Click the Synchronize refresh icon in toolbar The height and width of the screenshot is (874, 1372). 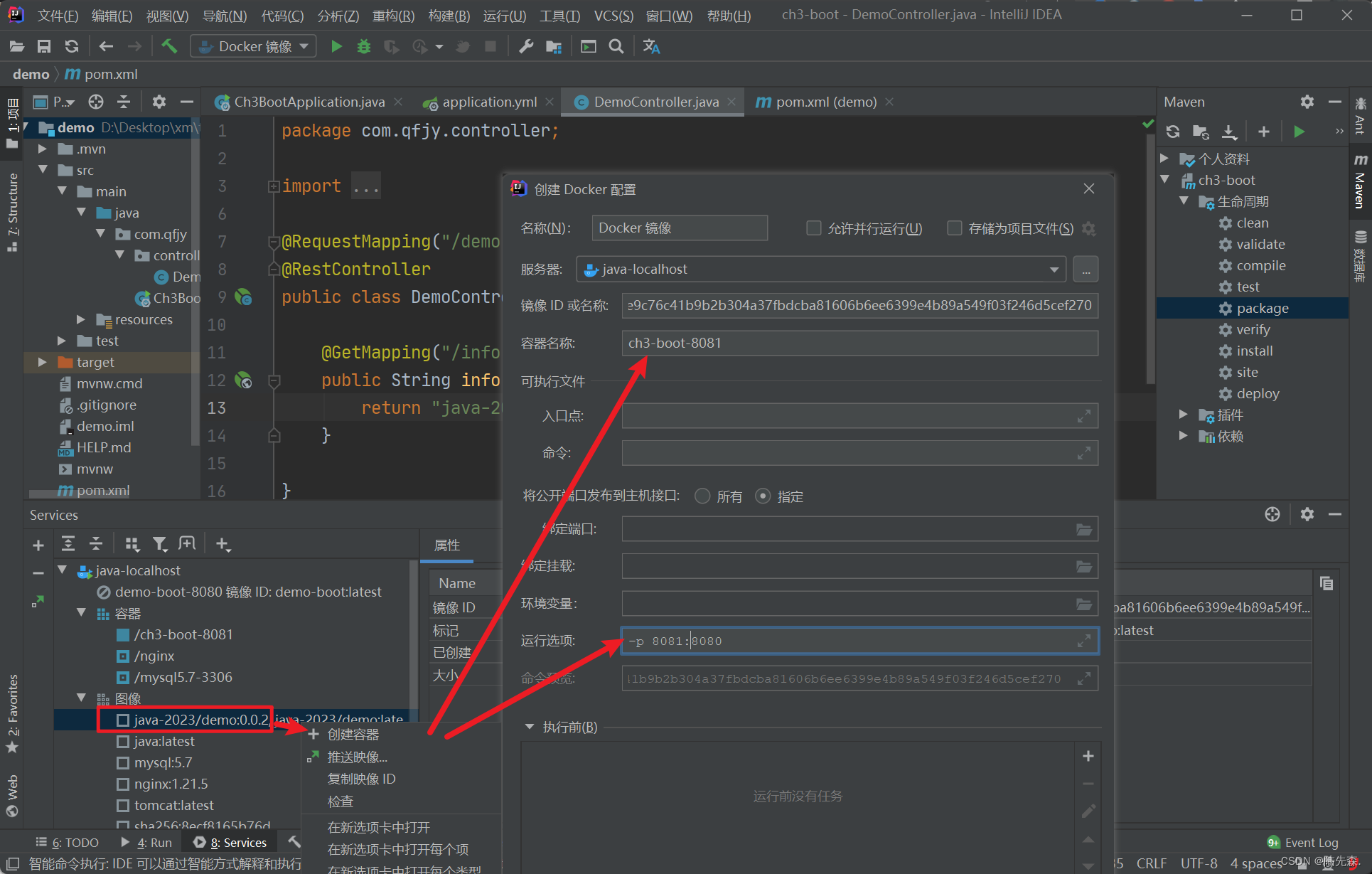point(72,46)
